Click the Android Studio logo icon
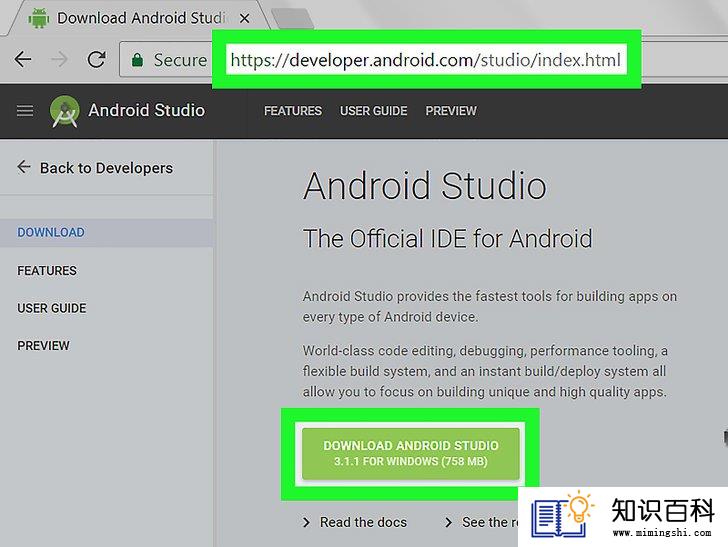Viewport: 728px width, 547px height. click(x=65, y=111)
